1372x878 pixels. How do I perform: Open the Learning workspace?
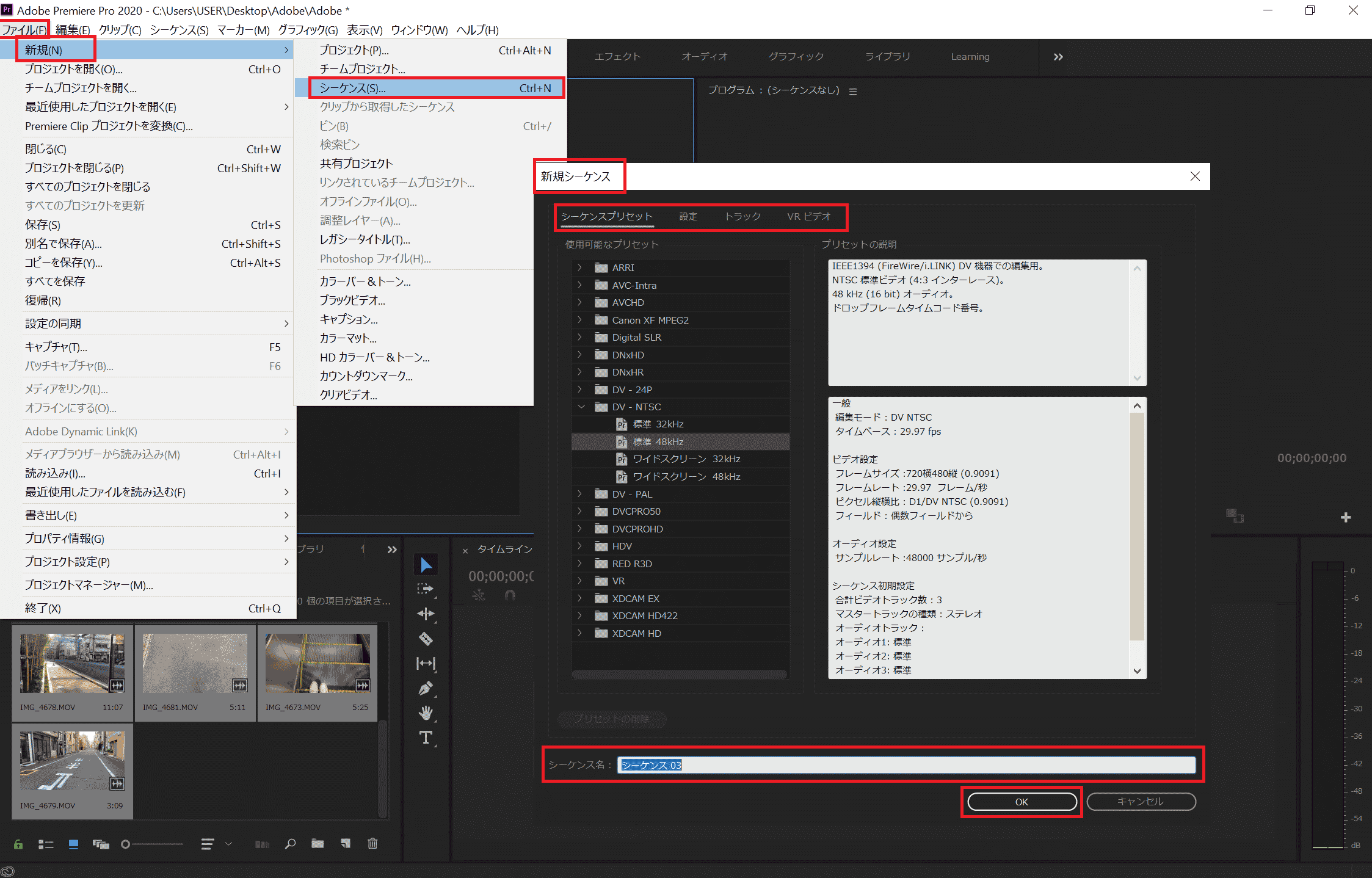[x=970, y=56]
